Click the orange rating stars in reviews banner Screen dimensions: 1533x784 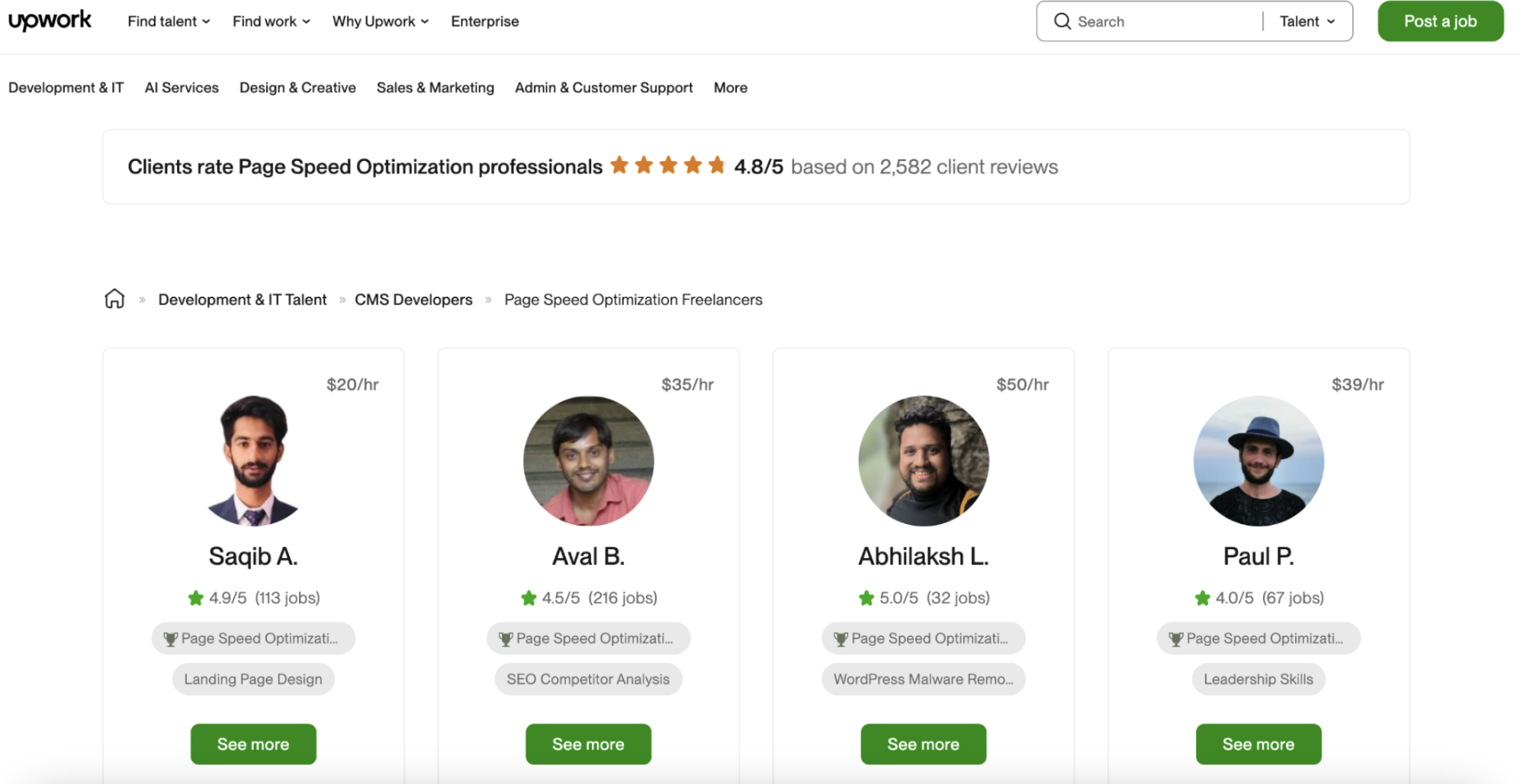[667, 165]
